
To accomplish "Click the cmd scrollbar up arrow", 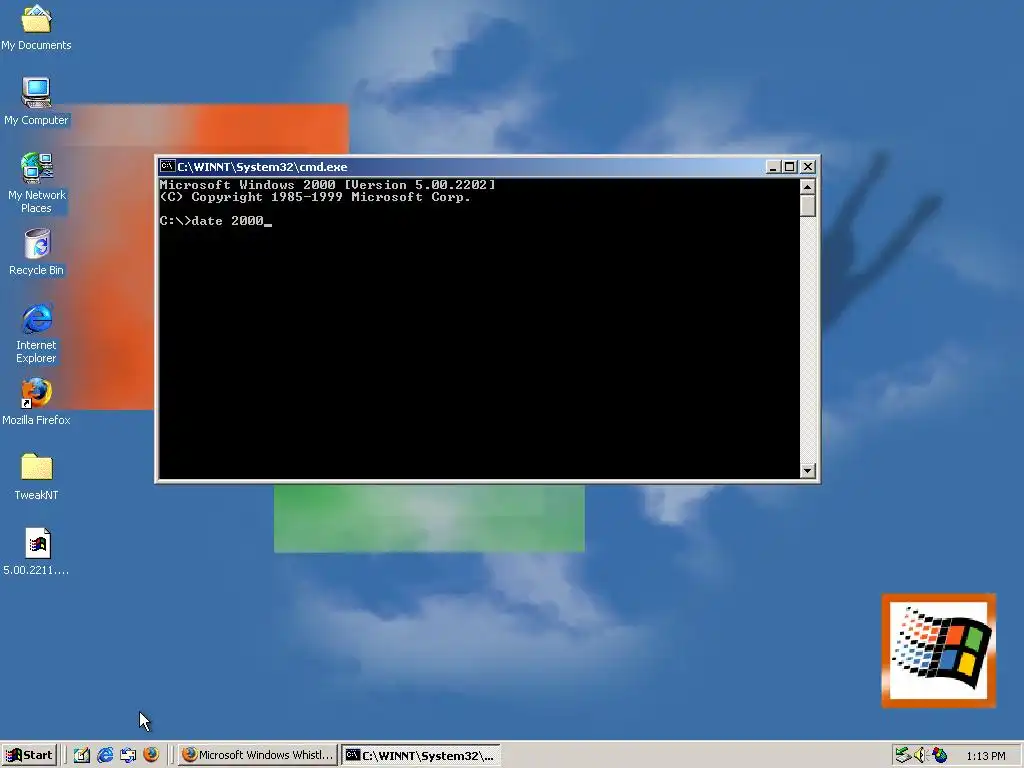I will pyautogui.click(x=808, y=187).
